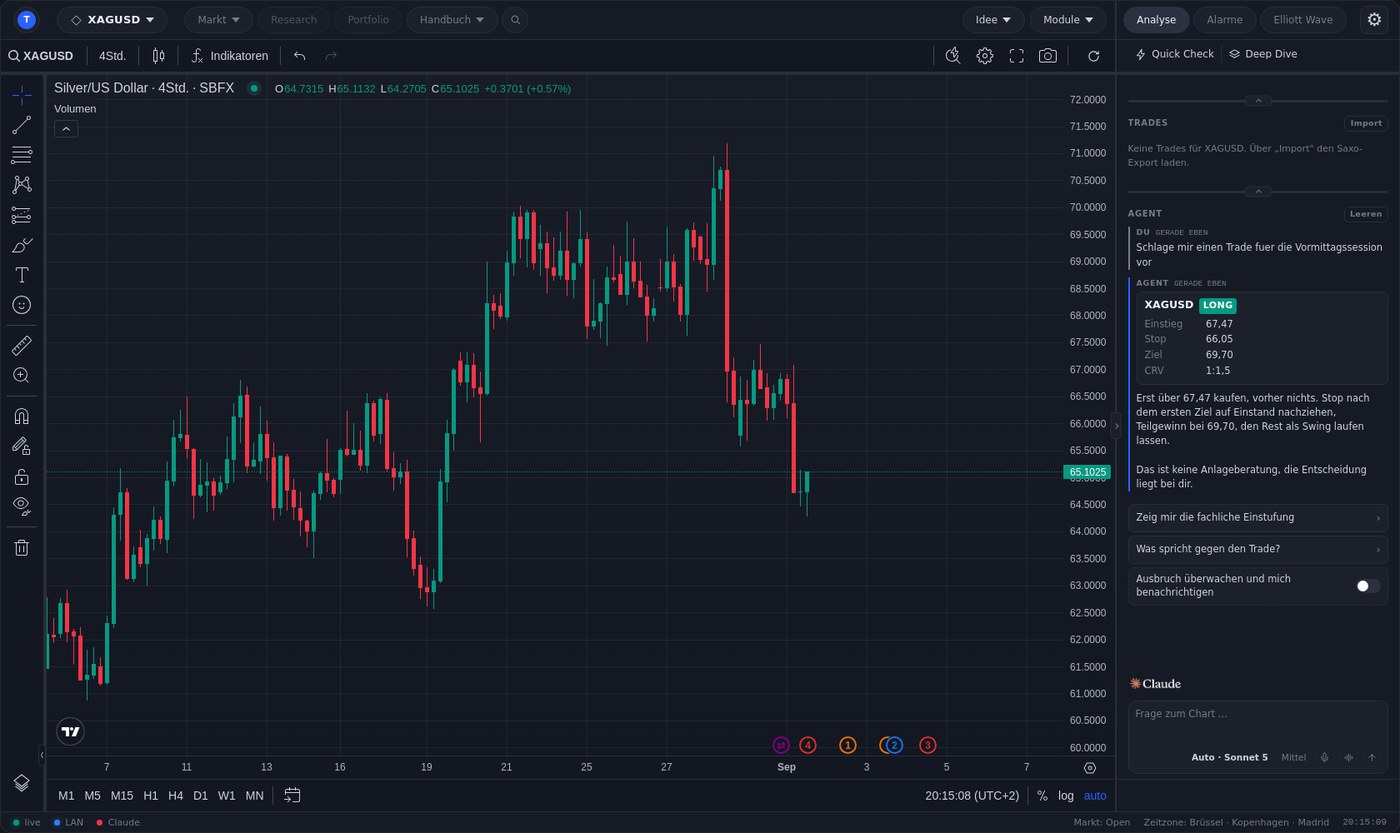Toggle auto scale
This screenshot has height=833, width=1400.
pyautogui.click(x=1095, y=796)
